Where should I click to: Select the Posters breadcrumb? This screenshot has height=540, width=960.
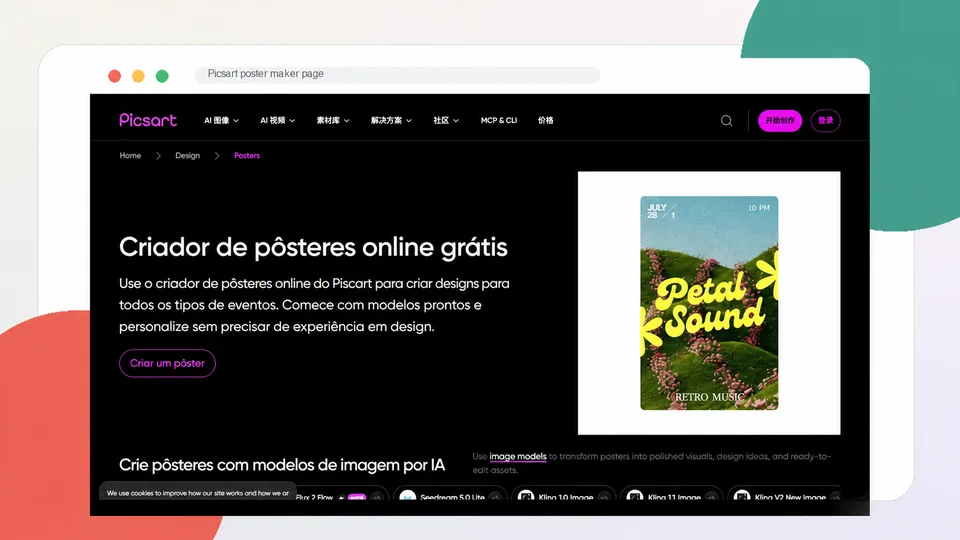(247, 156)
